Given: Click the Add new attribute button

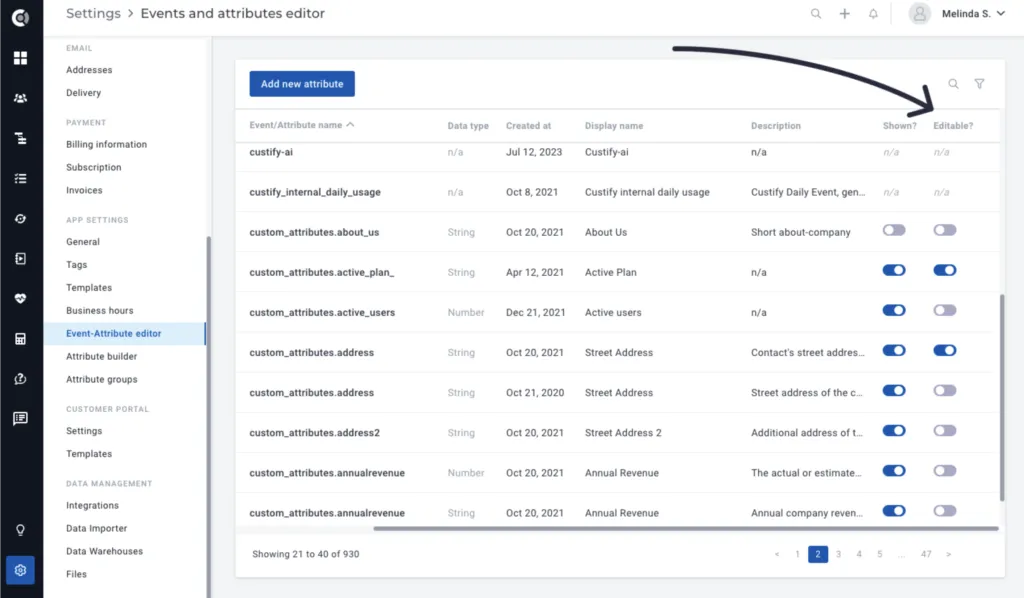Looking at the screenshot, I should [302, 84].
